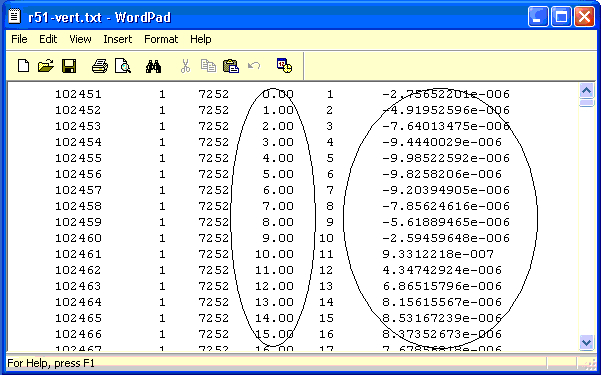Click on value 102454

pos(78,142)
